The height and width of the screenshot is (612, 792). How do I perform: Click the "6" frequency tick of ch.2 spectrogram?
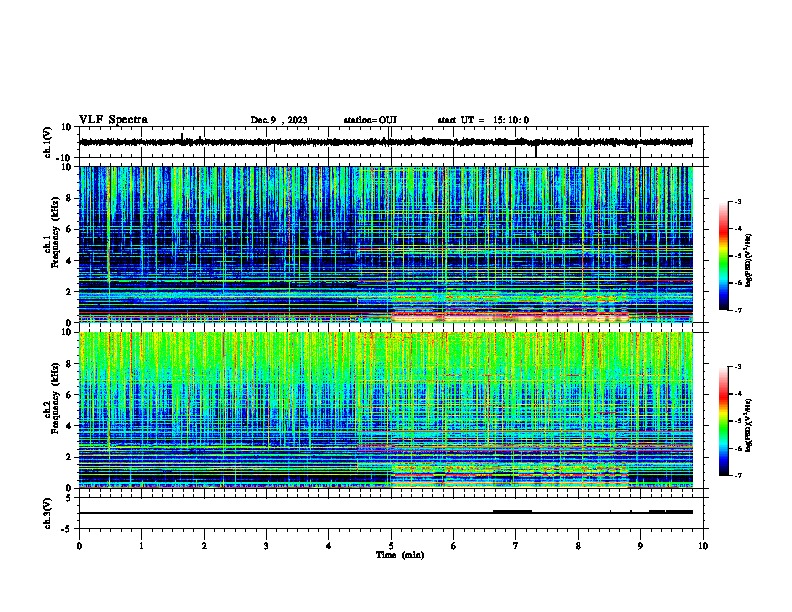tap(70, 395)
